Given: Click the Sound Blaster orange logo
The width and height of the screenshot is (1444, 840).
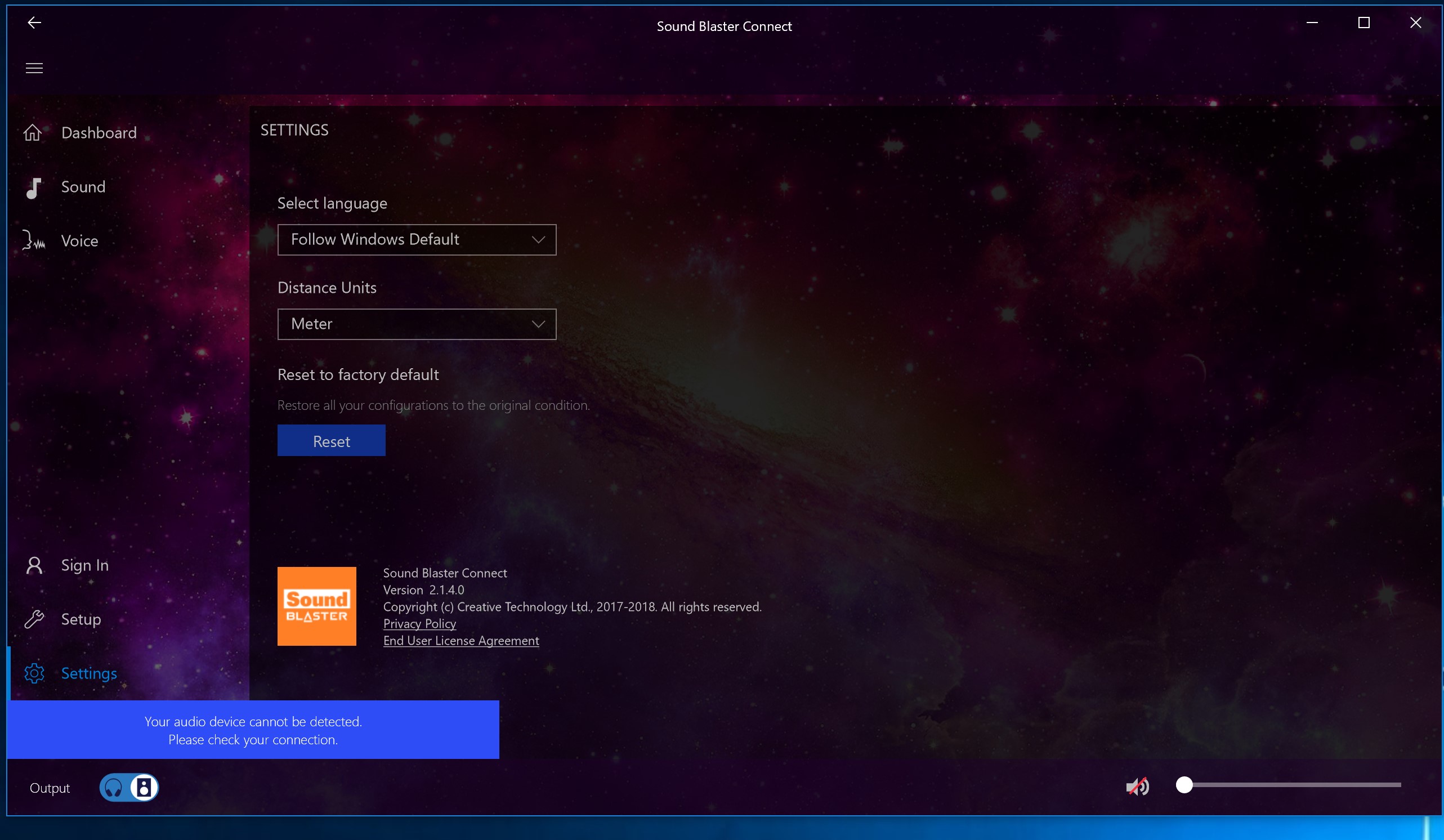Looking at the screenshot, I should (x=317, y=606).
